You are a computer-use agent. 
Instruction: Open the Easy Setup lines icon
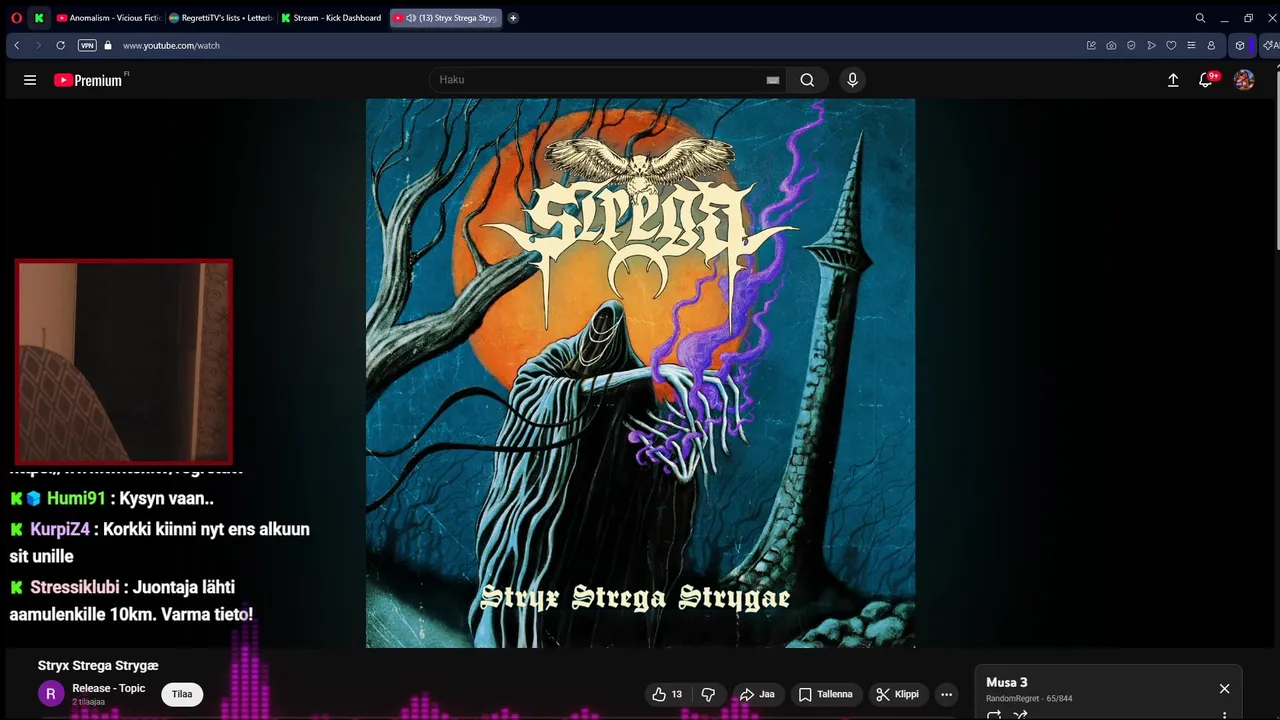coord(1191,45)
